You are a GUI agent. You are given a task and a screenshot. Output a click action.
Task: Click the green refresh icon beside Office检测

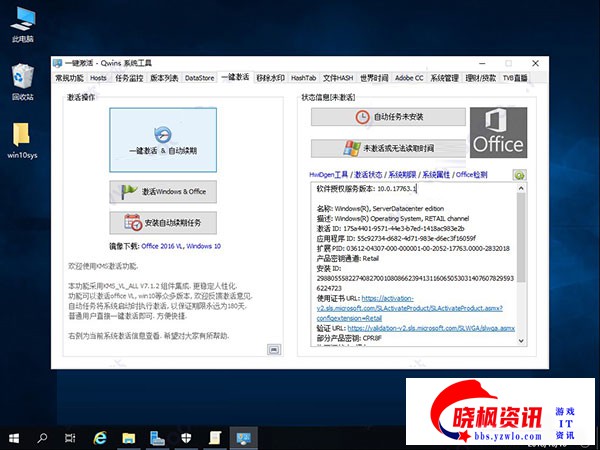click(x=519, y=175)
